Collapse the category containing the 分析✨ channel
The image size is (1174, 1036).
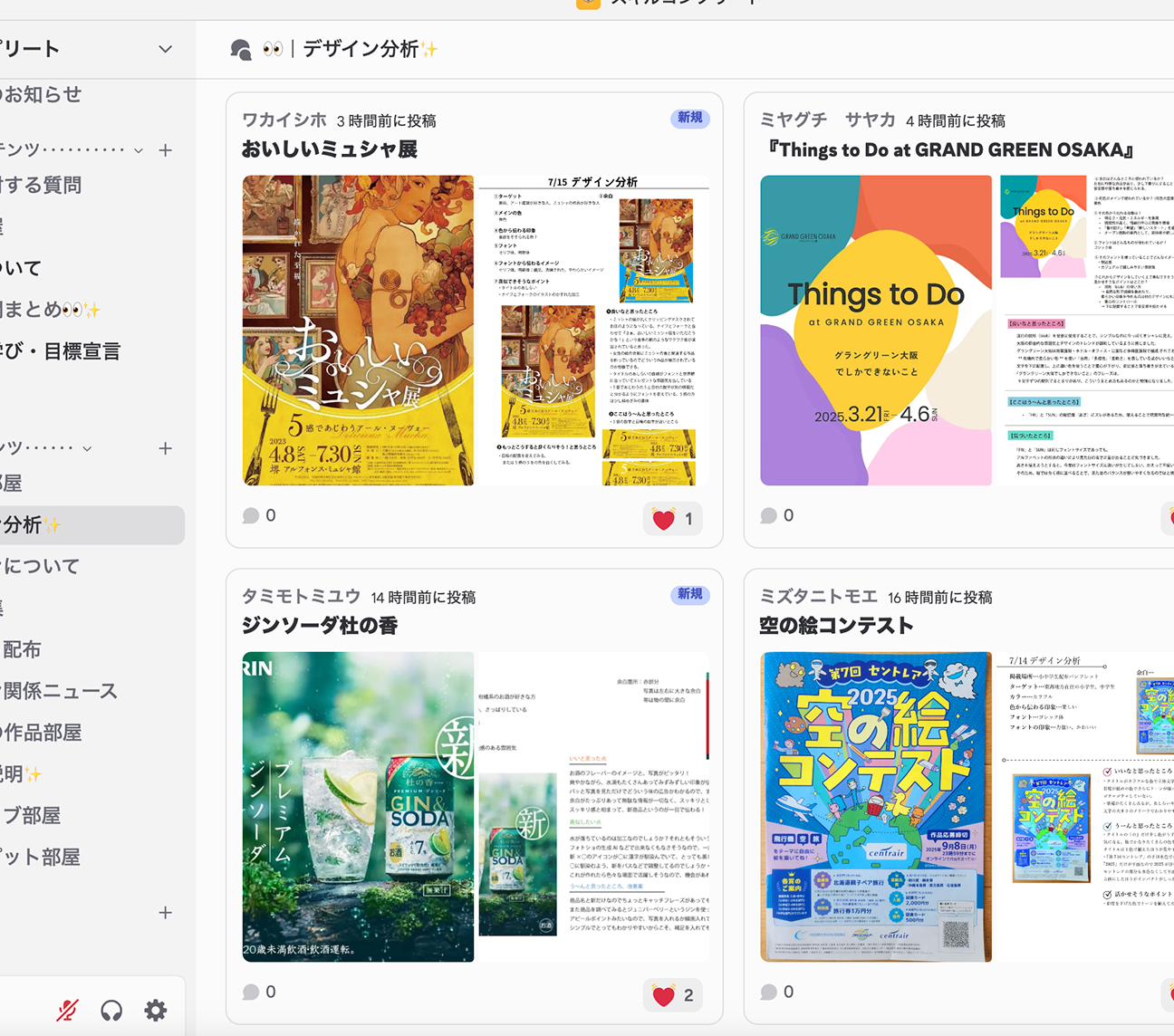(x=87, y=448)
